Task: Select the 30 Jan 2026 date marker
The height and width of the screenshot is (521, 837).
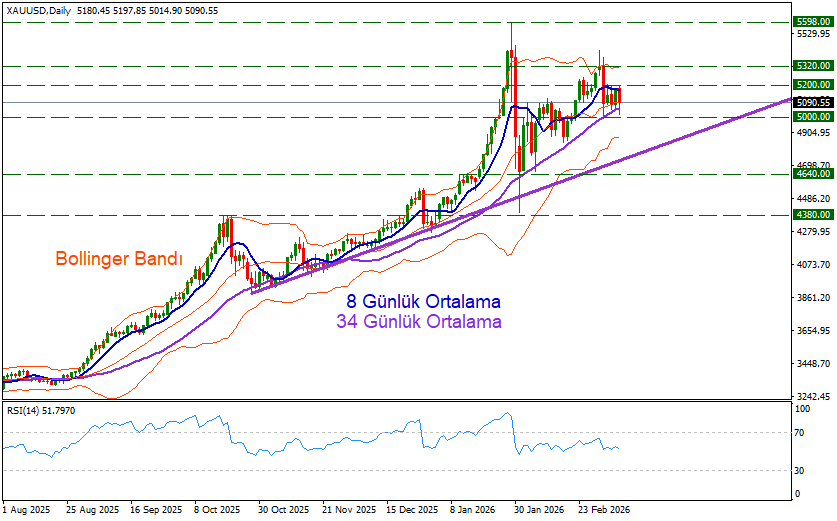Action: pos(540,509)
